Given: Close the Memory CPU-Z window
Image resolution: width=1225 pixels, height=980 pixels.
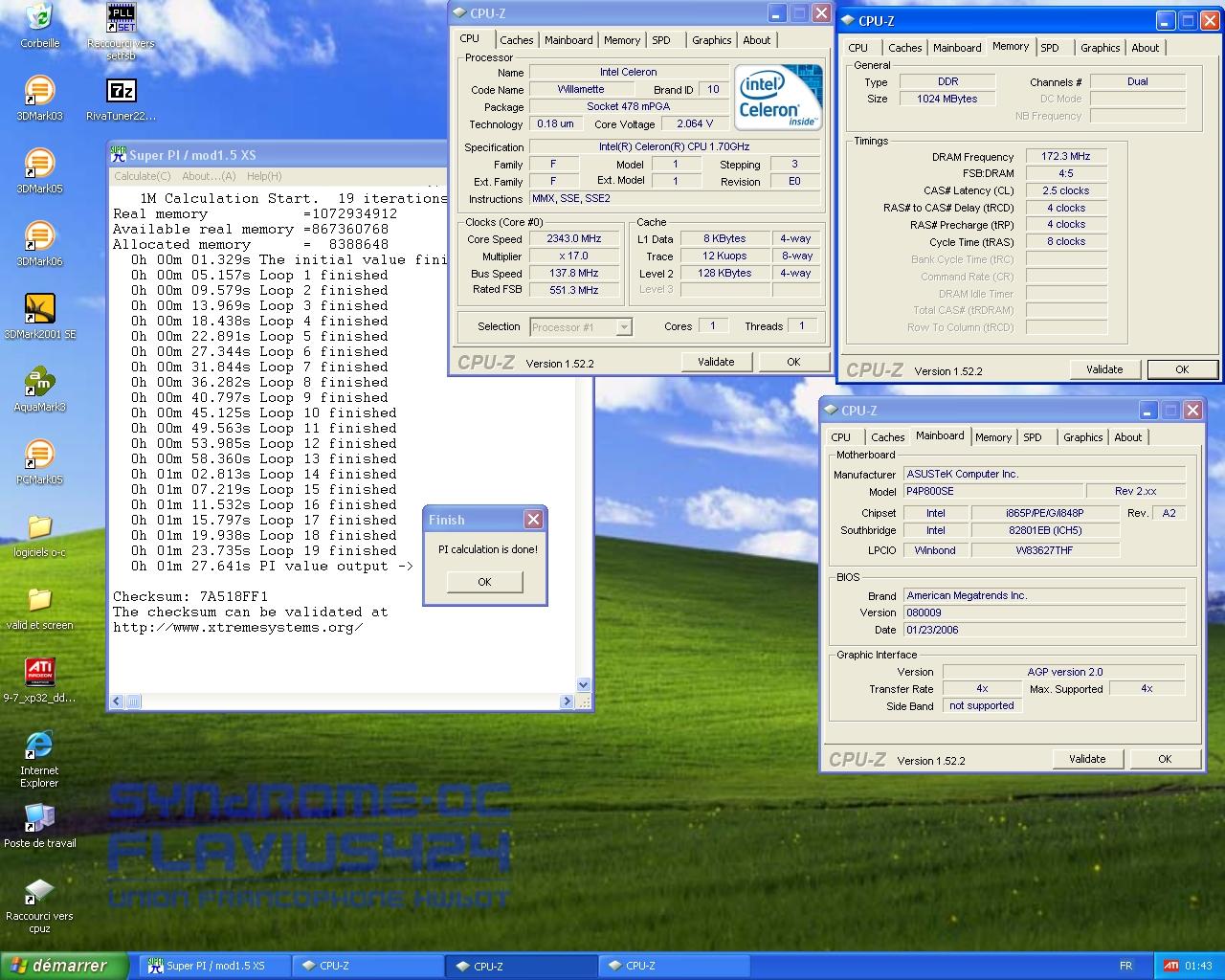Looking at the screenshot, I should pos(1210,20).
